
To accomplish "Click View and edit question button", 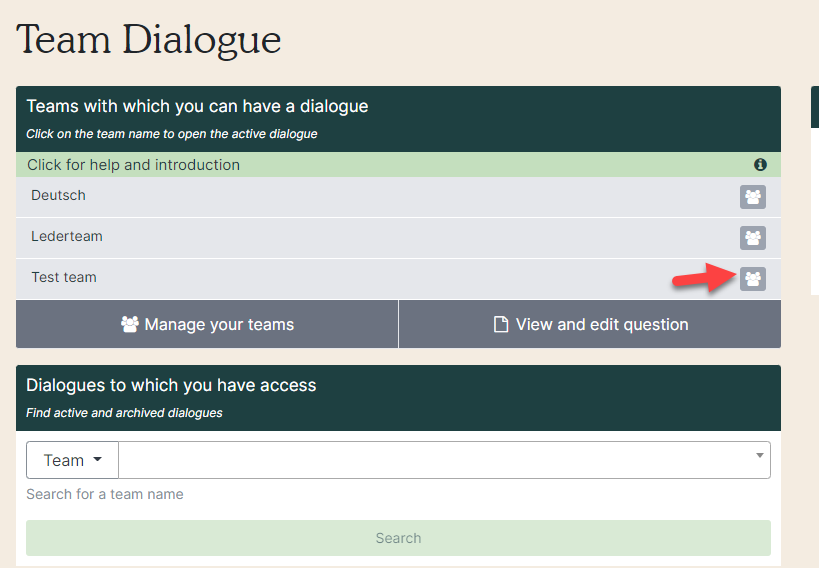I will [x=590, y=324].
